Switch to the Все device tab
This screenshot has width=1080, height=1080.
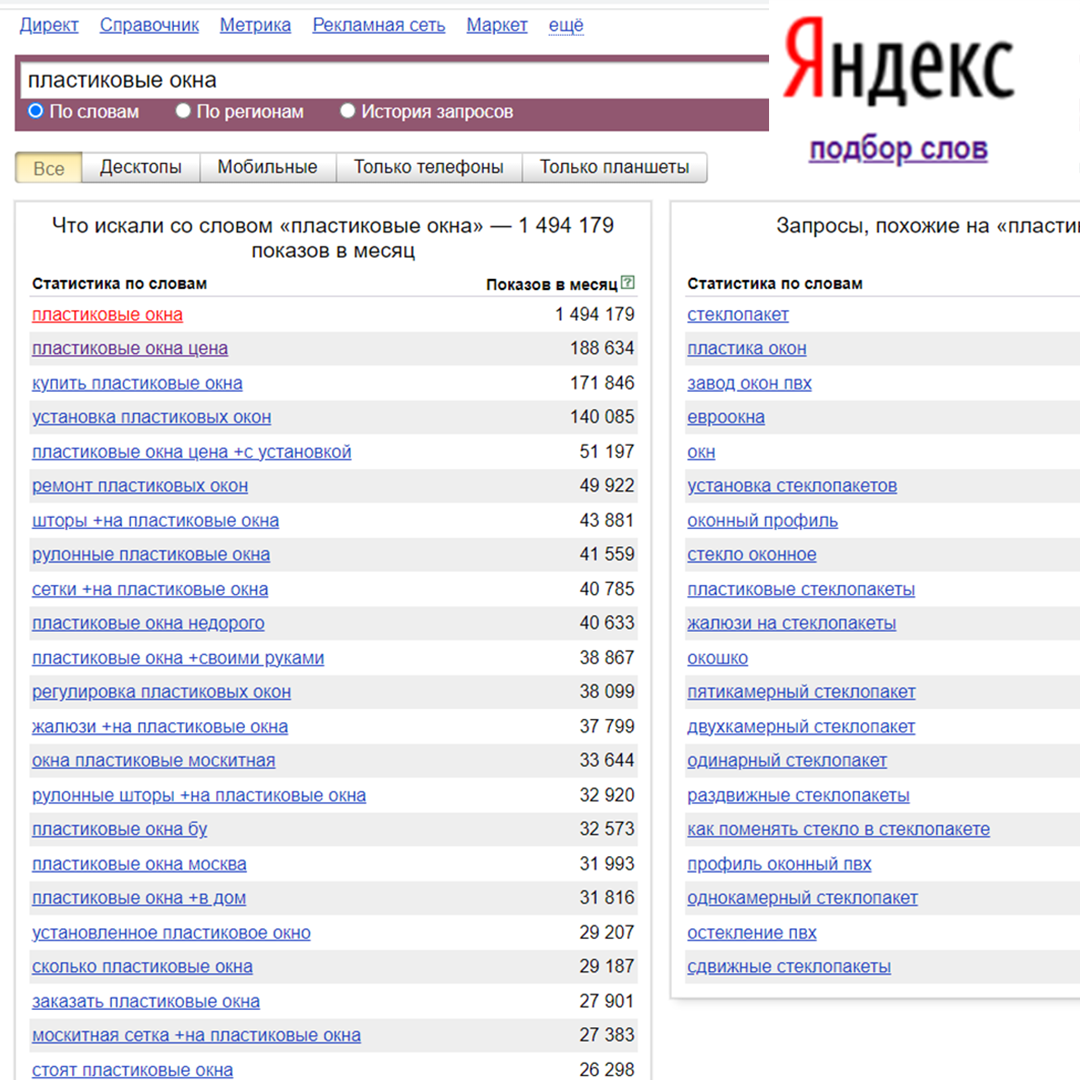[48, 167]
